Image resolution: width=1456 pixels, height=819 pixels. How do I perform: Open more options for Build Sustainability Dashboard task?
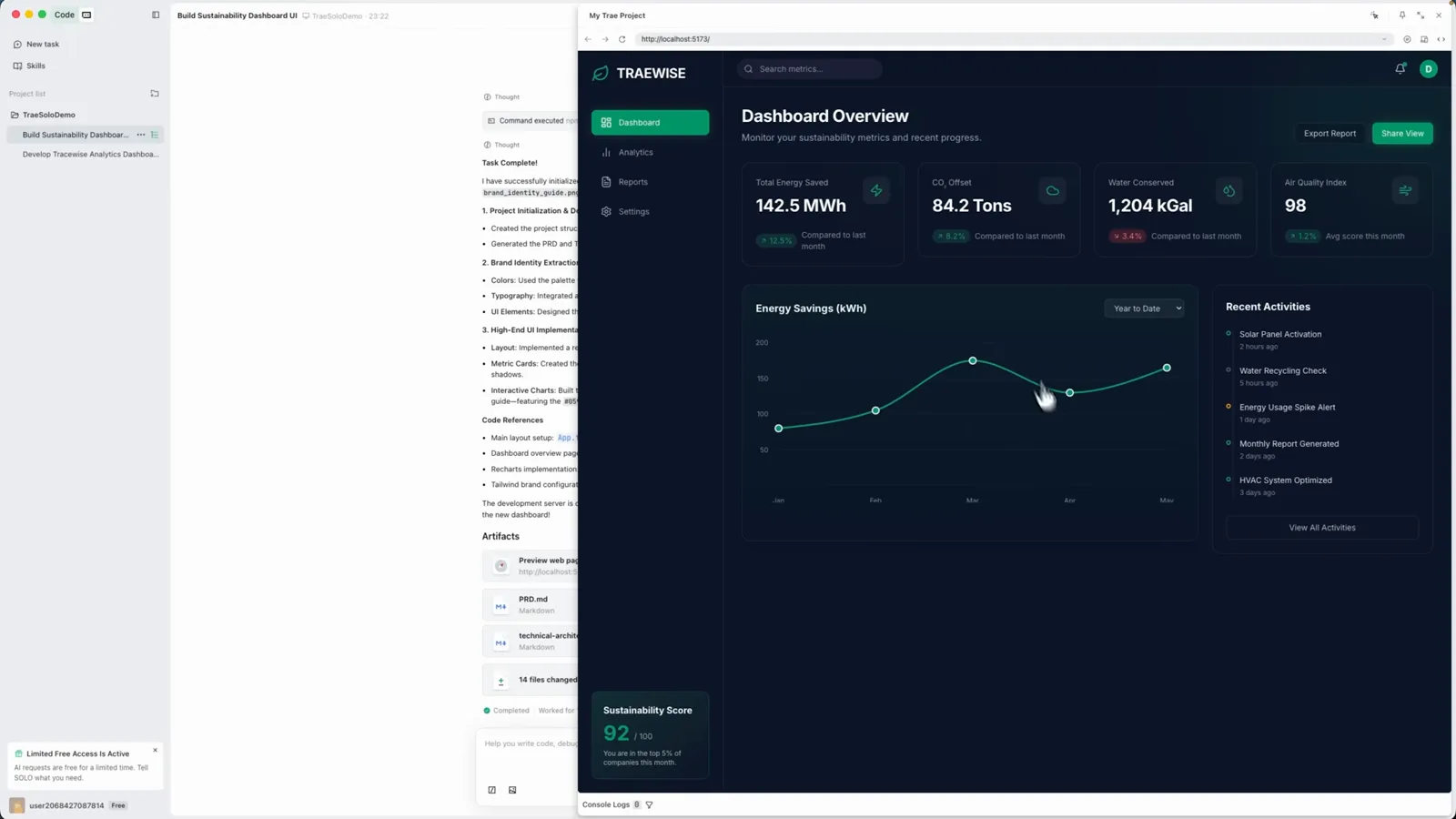tap(141, 135)
